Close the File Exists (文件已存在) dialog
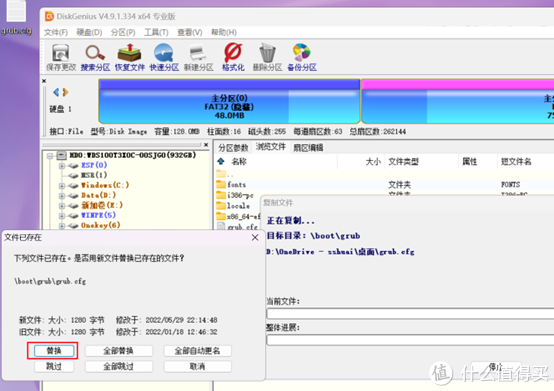This screenshot has width=554, height=391. [255, 238]
